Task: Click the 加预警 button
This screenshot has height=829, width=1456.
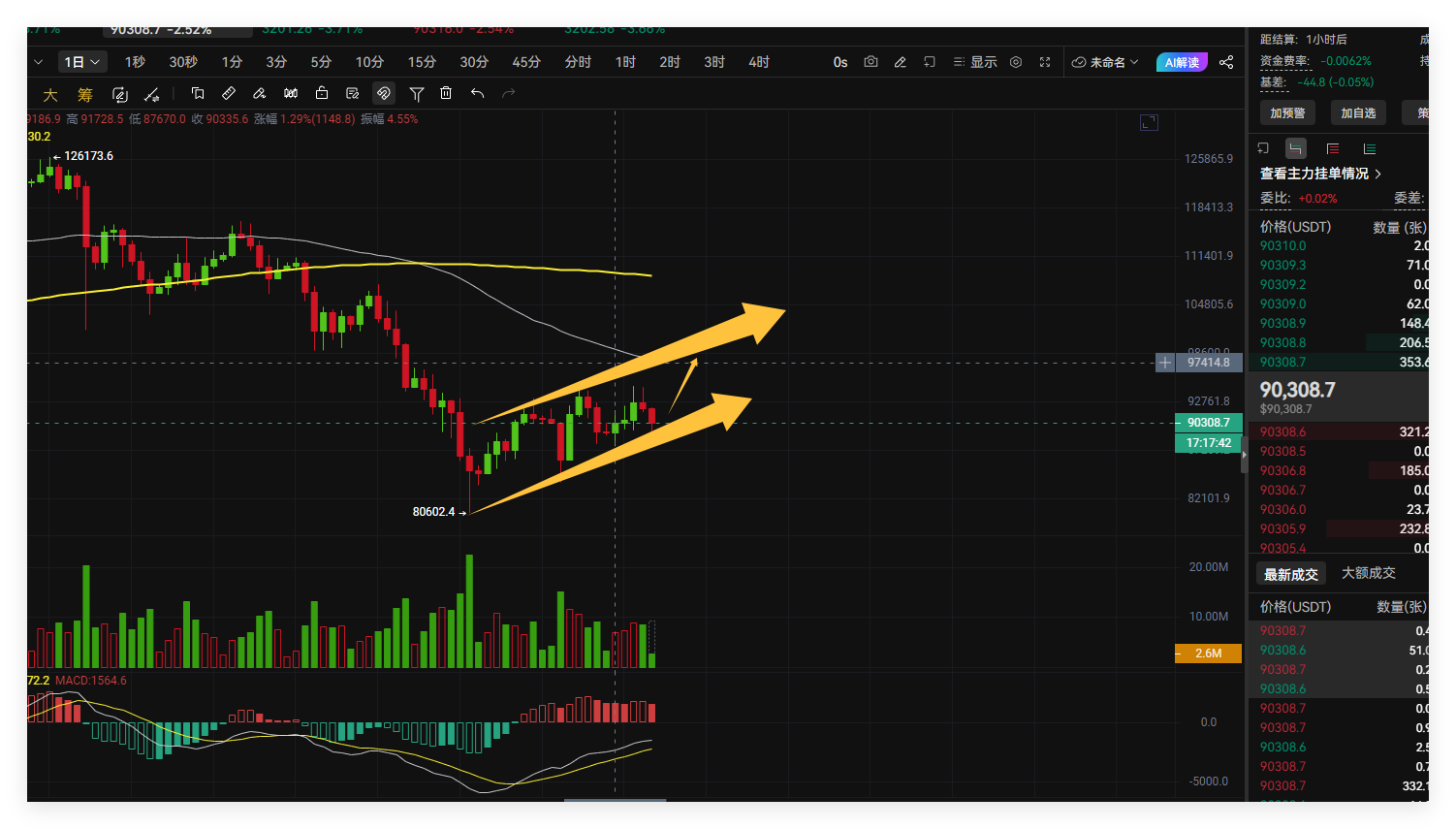Action: [1287, 113]
